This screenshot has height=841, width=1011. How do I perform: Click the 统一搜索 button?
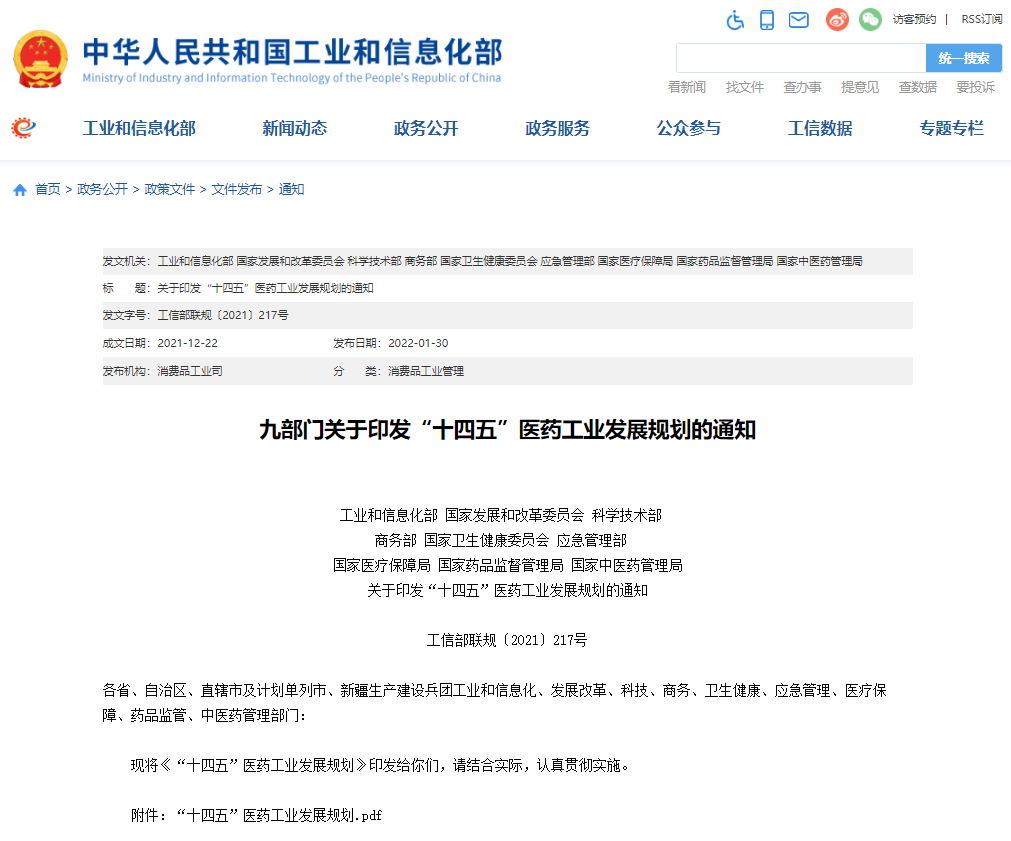click(963, 58)
